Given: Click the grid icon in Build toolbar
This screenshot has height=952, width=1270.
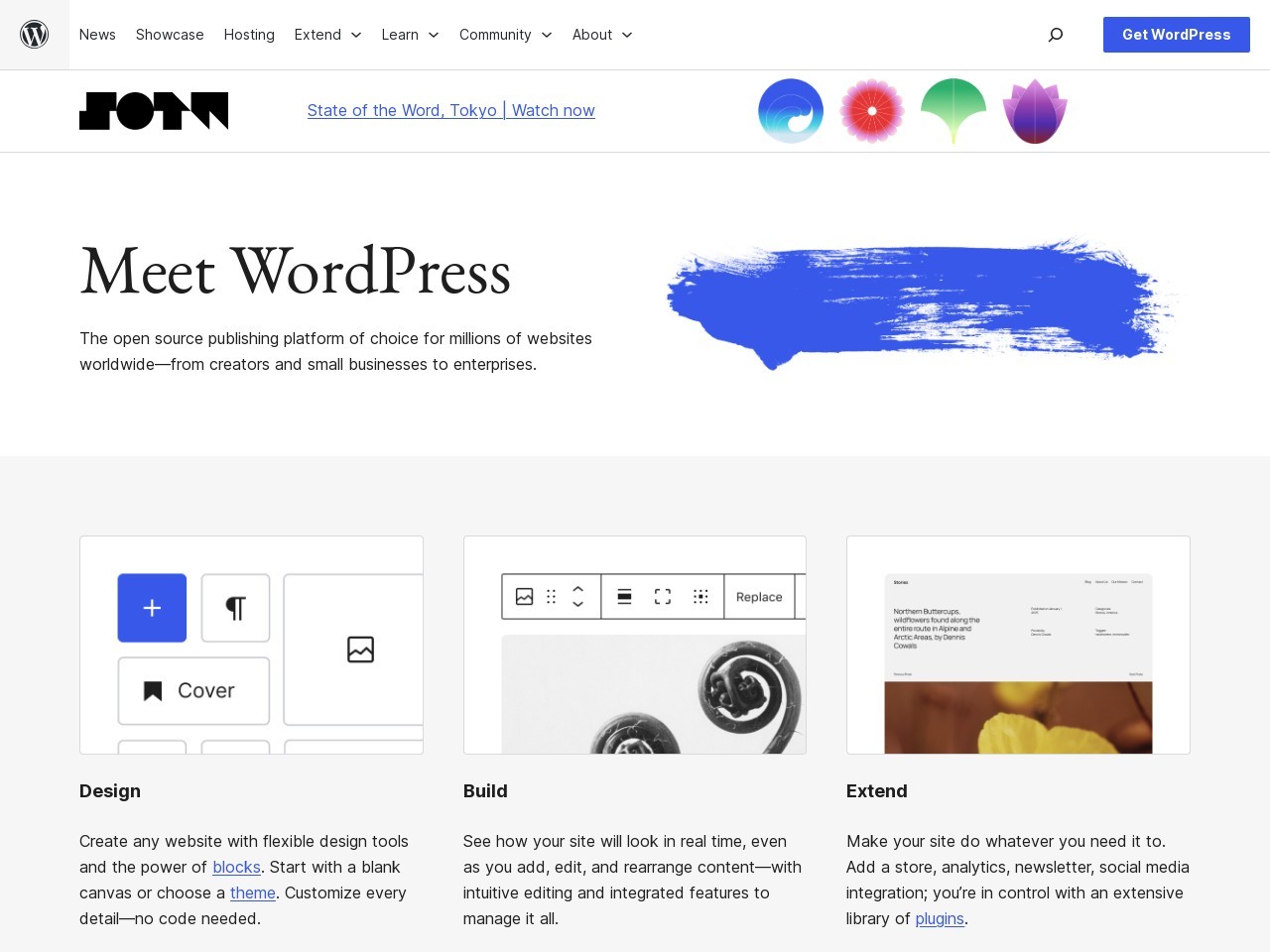Looking at the screenshot, I should (700, 596).
